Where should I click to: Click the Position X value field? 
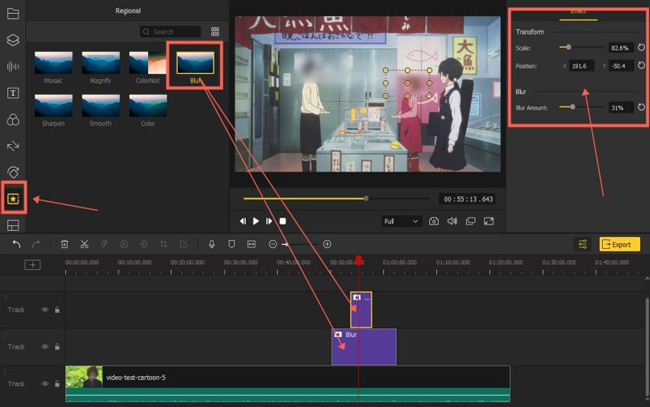pyautogui.click(x=582, y=65)
